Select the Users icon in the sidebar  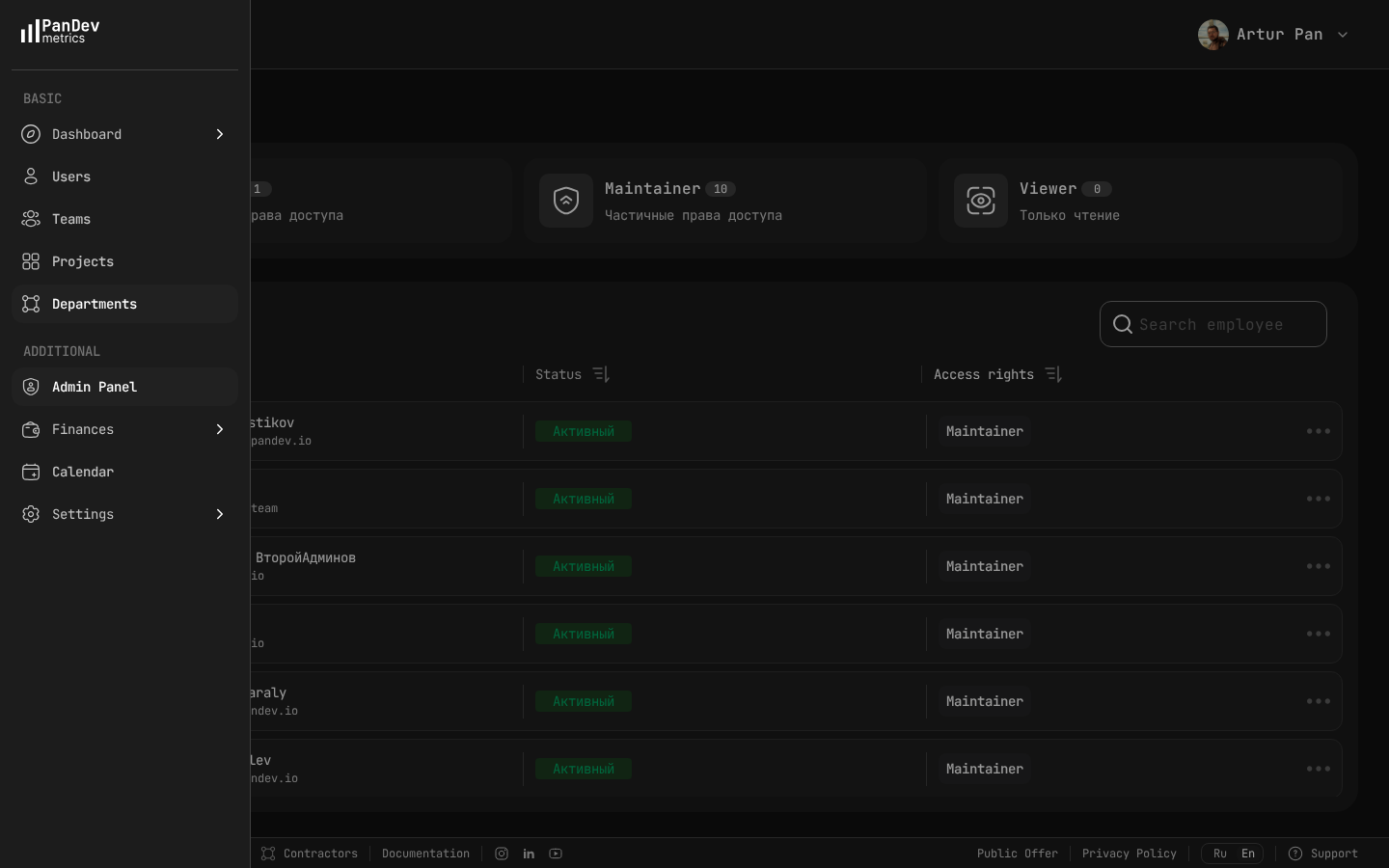tap(31, 176)
